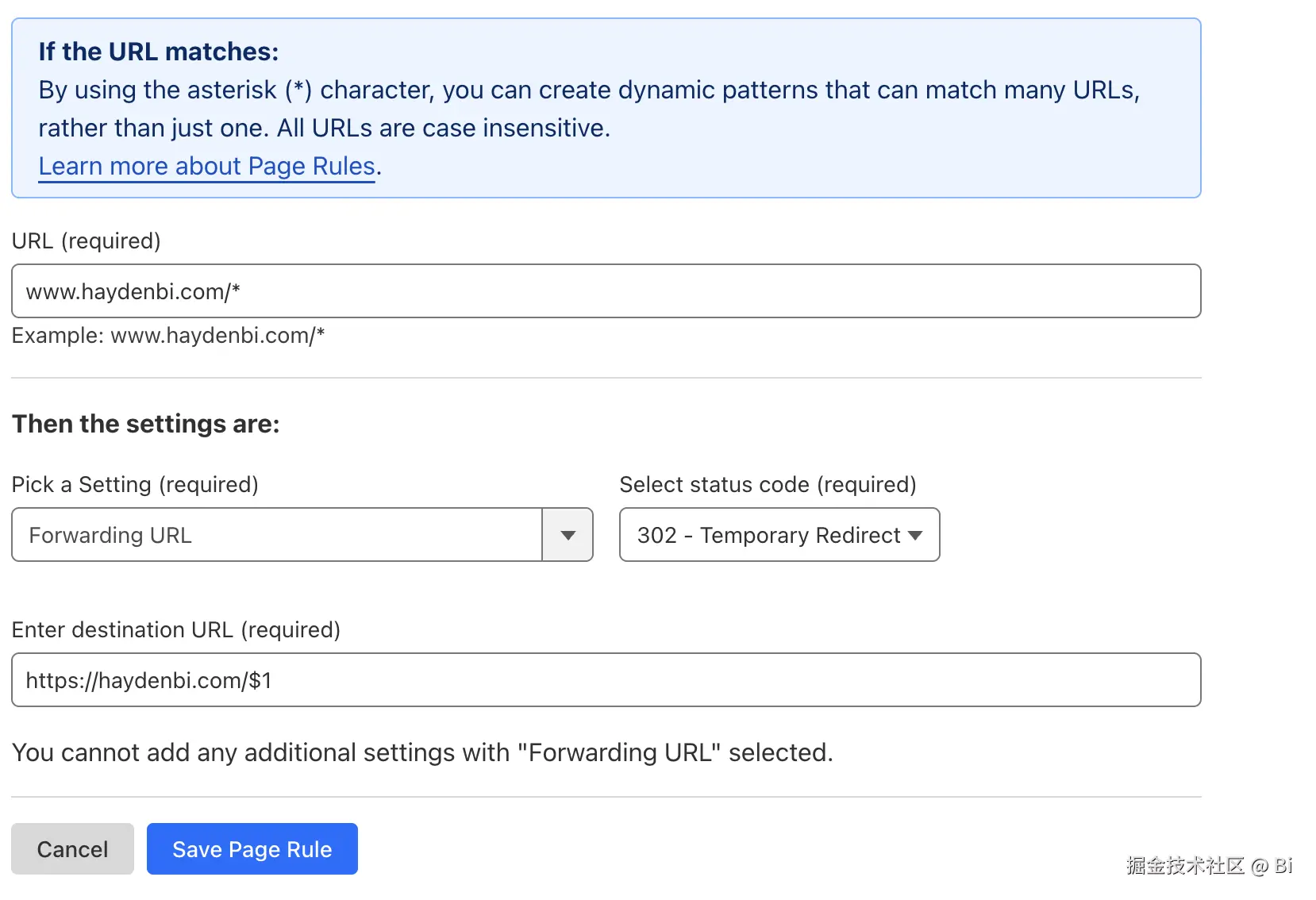1316x900 pixels.
Task: Click the Save Page Rule button
Action: 252,849
